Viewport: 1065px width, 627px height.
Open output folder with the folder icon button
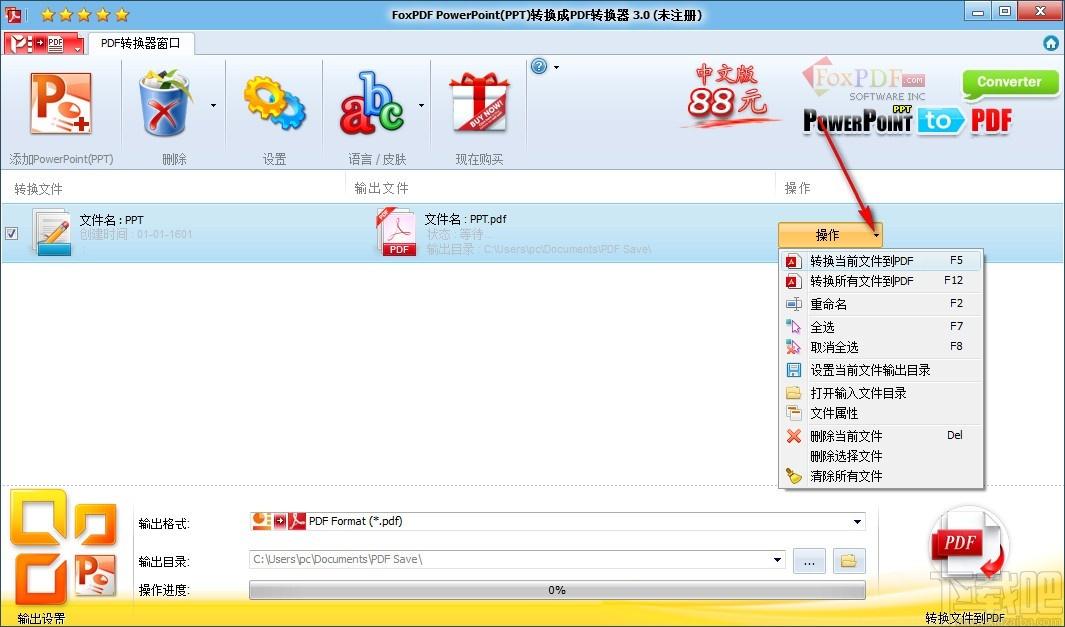(x=848, y=561)
